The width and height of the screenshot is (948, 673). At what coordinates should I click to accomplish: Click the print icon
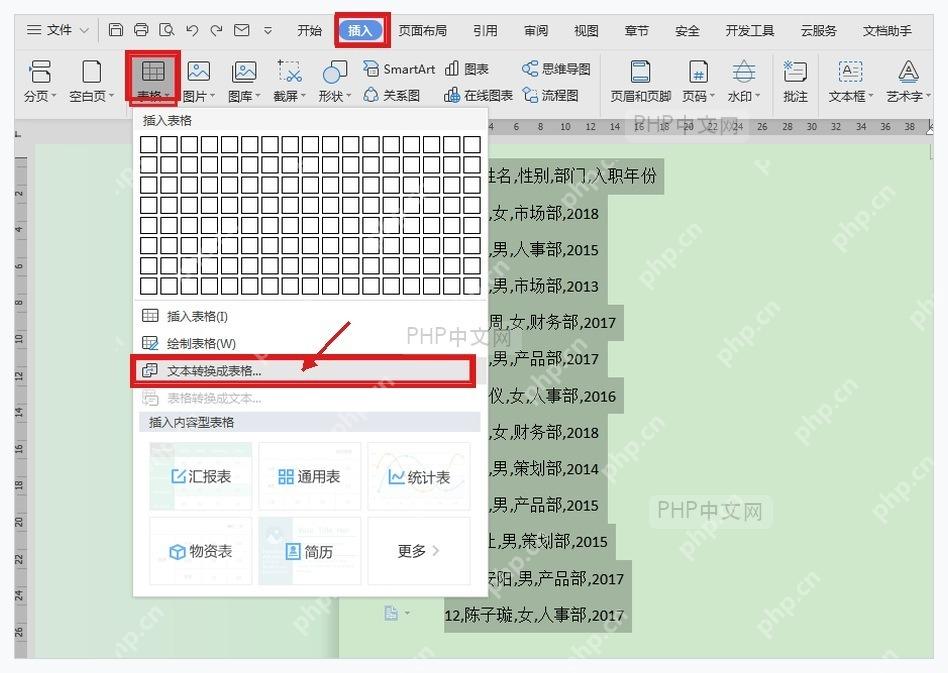(141, 30)
